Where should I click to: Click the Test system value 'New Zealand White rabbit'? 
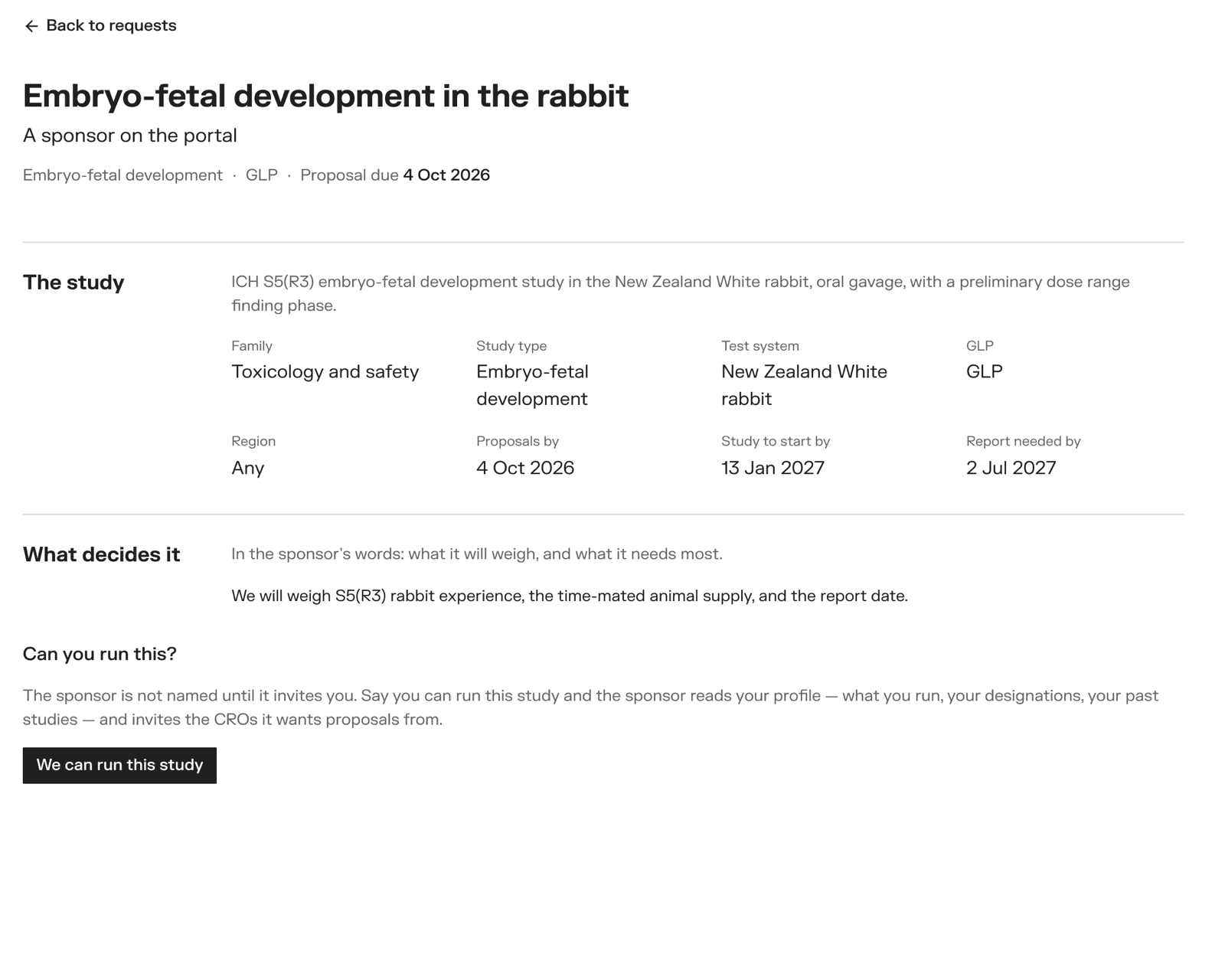coord(804,385)
